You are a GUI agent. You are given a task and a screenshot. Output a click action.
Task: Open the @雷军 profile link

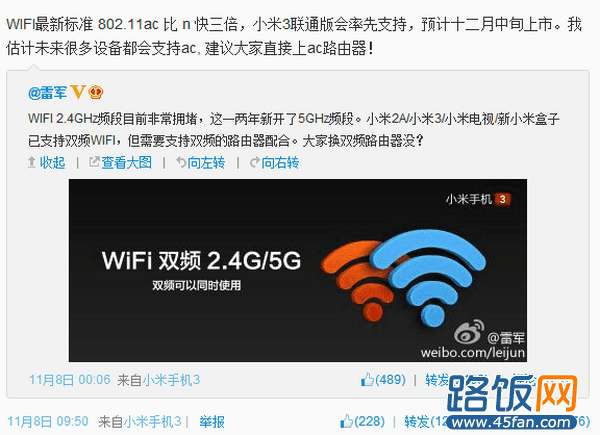click(47, 93)
